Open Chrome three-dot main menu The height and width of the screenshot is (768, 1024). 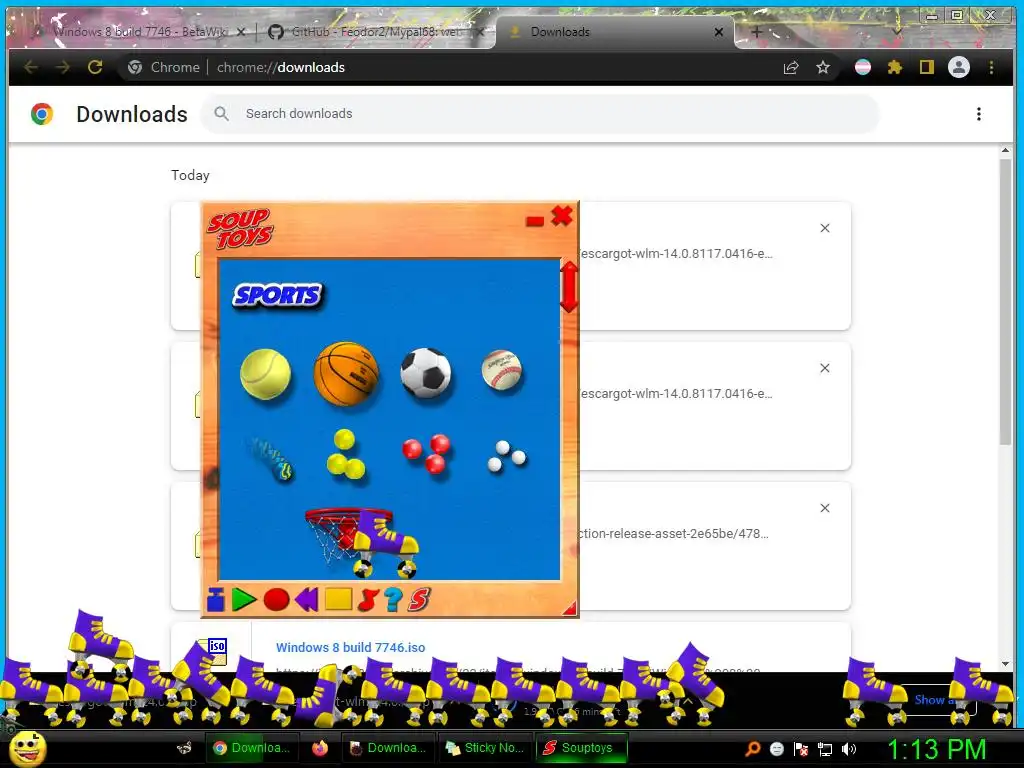991,67
